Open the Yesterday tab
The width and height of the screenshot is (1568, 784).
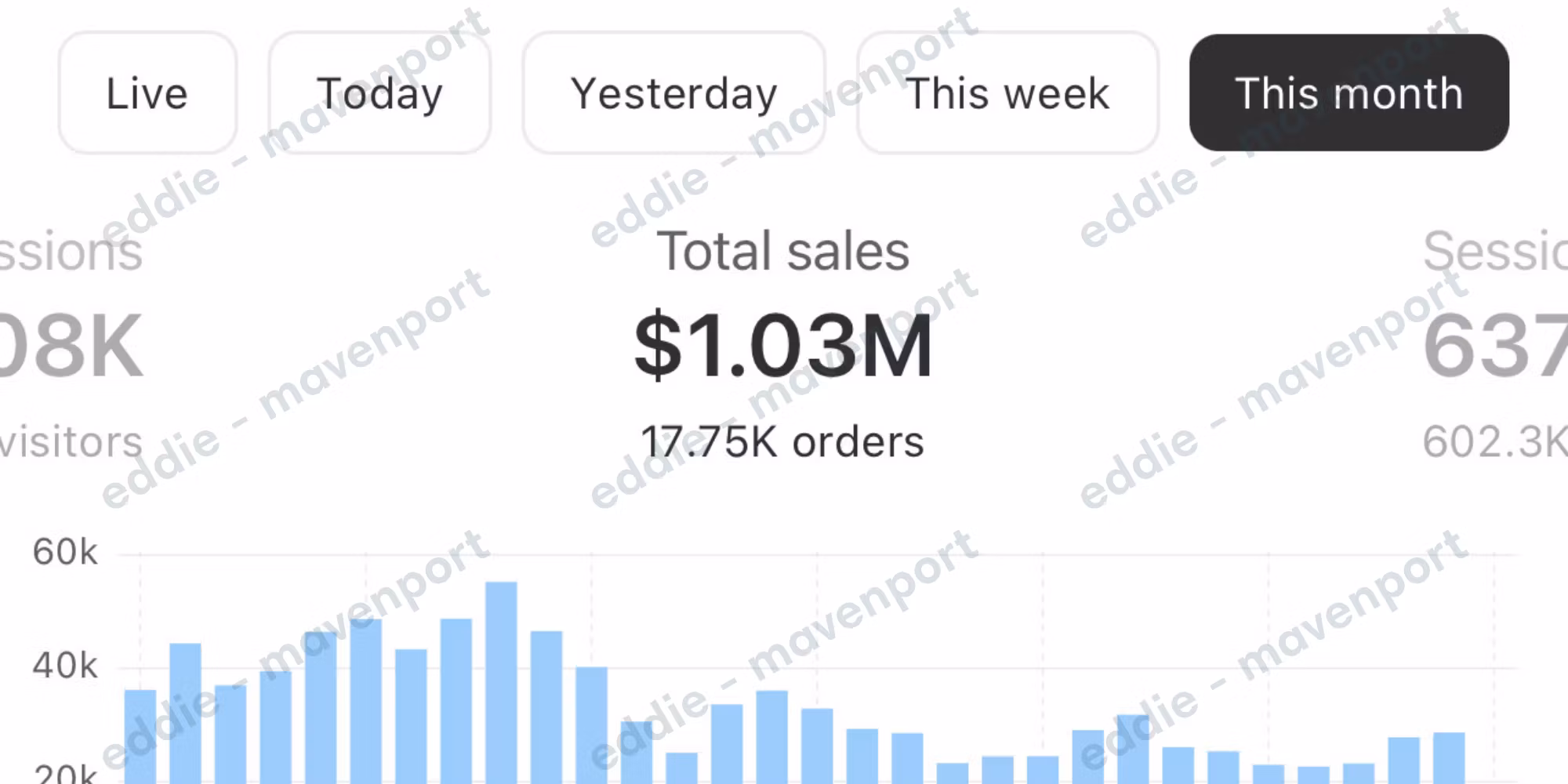pos(673,93)
